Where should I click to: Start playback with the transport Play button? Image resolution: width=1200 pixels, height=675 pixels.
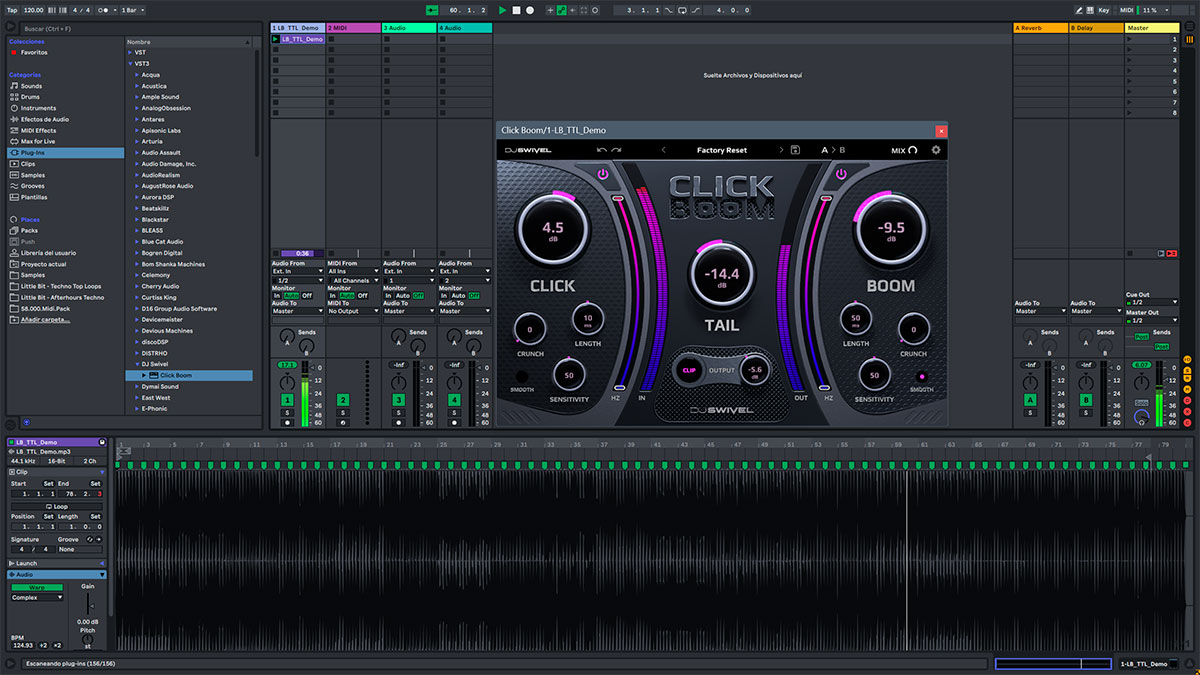coord(503,10)
